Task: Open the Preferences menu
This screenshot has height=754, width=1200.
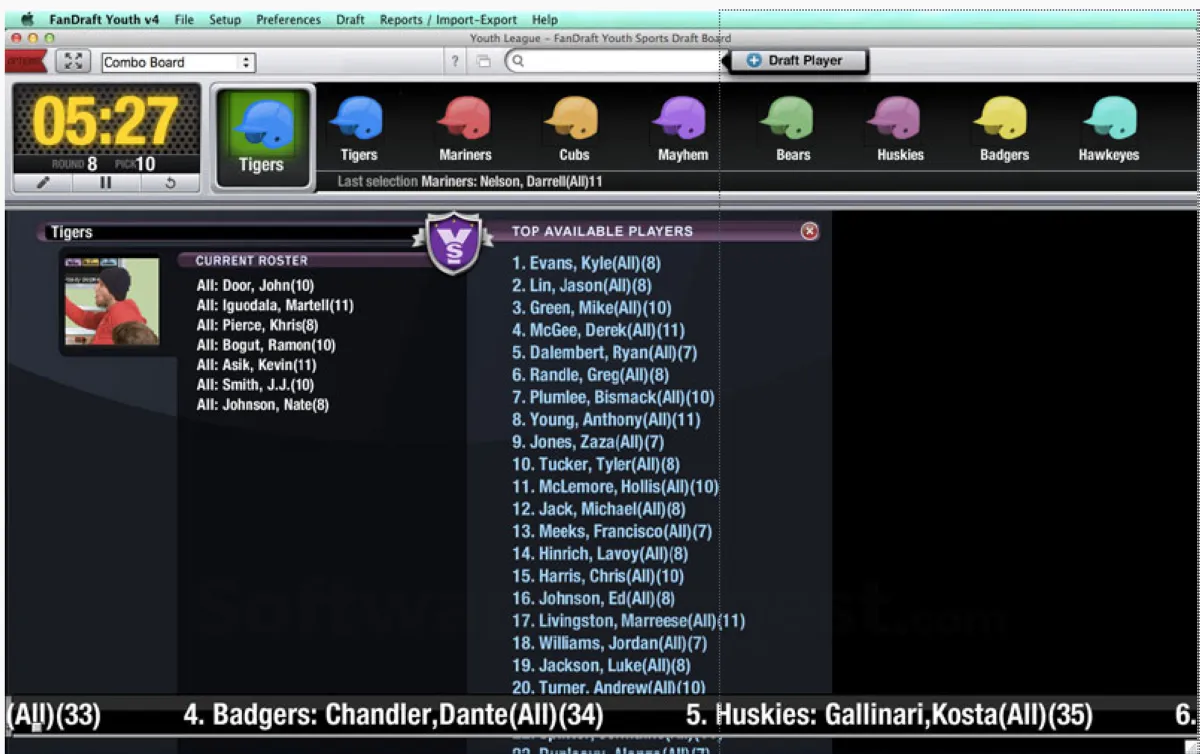Action: [x=288, y=19]
